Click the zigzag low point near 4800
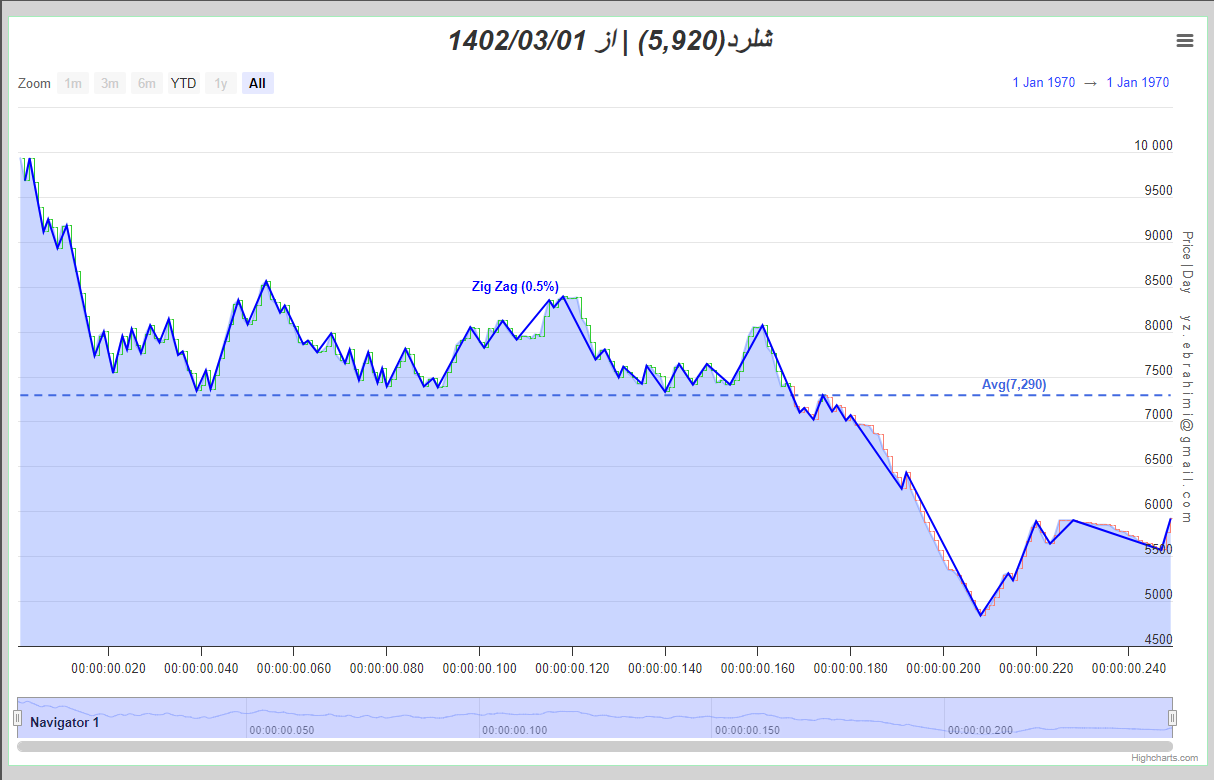The width and height of the screenshot is (1214, 780). point(981,614)
